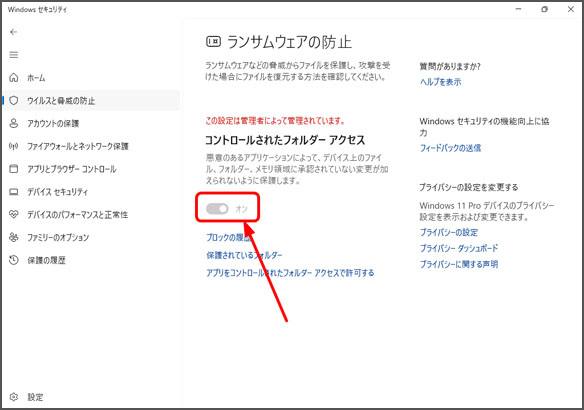Click the ransomware icon beside the page title

(213, 41)
